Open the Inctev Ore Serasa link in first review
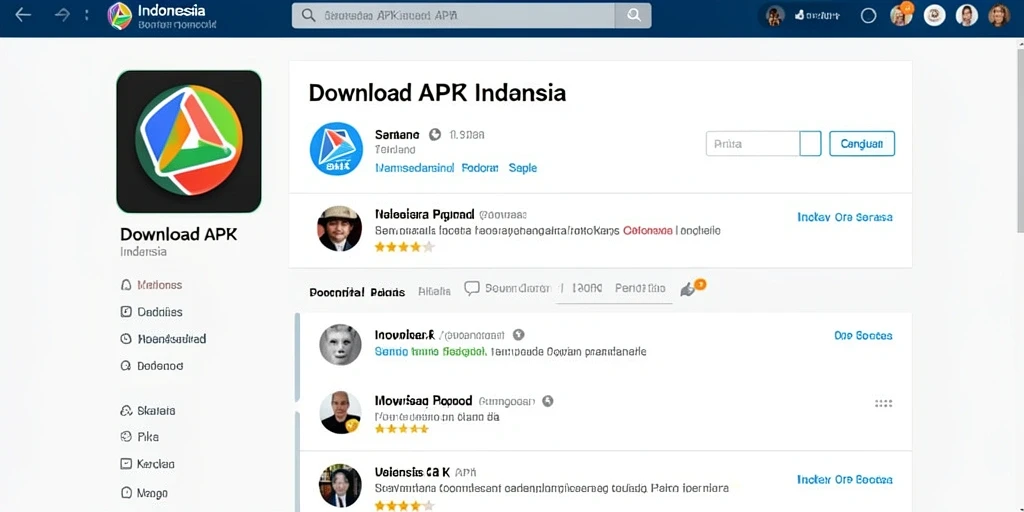This screenshot has height=512, width=1024. pyautogui.click(x=845, y=217)
